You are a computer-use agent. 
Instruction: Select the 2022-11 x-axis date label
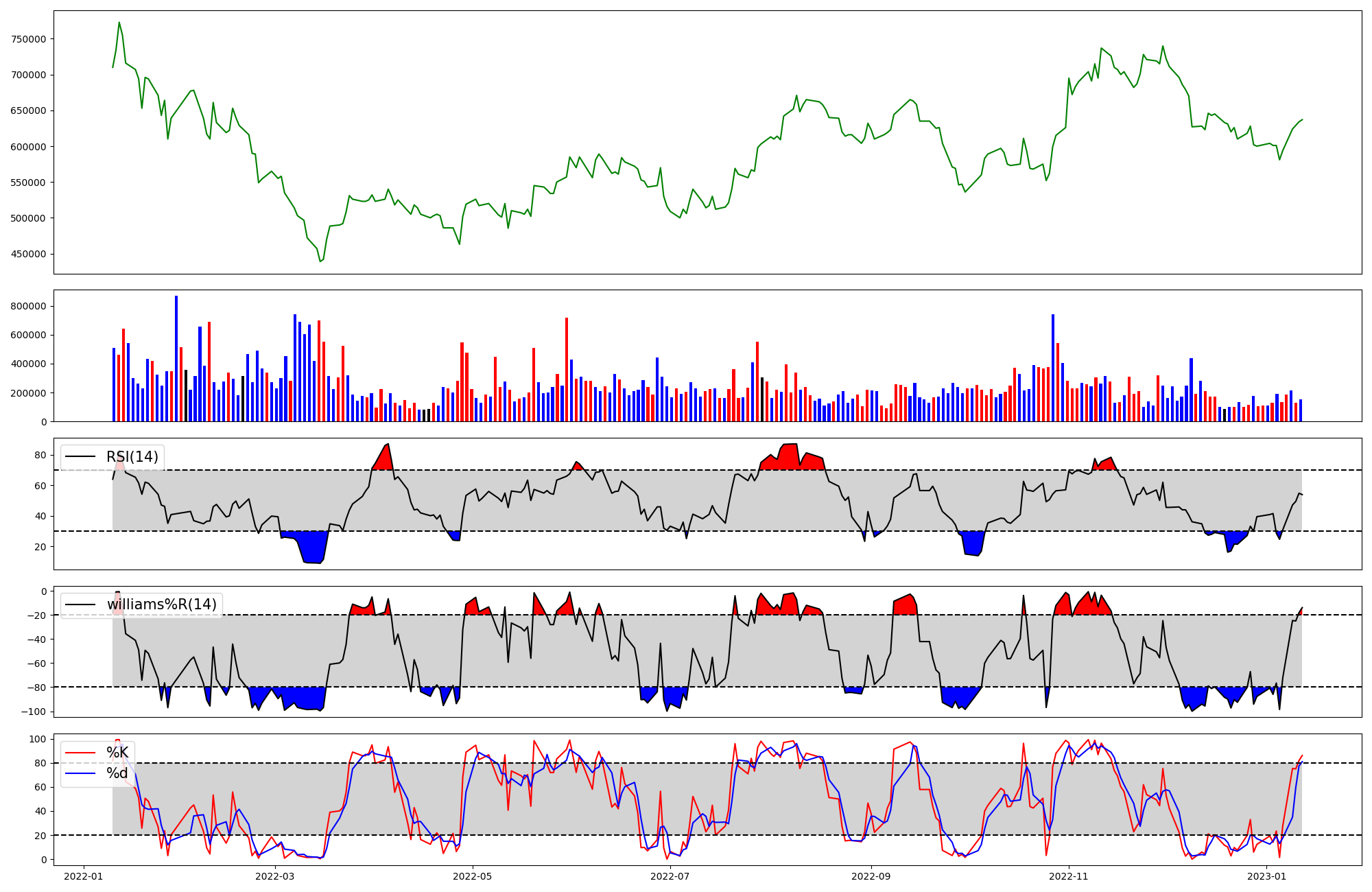click(1068, 876)
